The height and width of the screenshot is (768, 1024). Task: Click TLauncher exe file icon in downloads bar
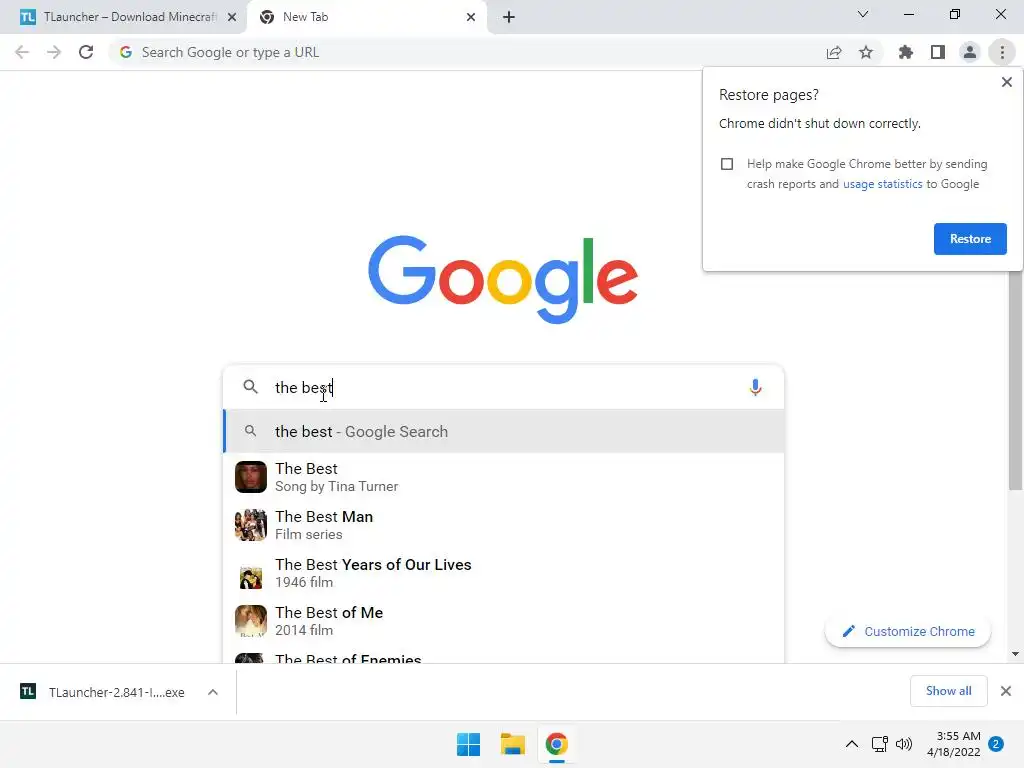pyautogui.click(x=28, y=691)
